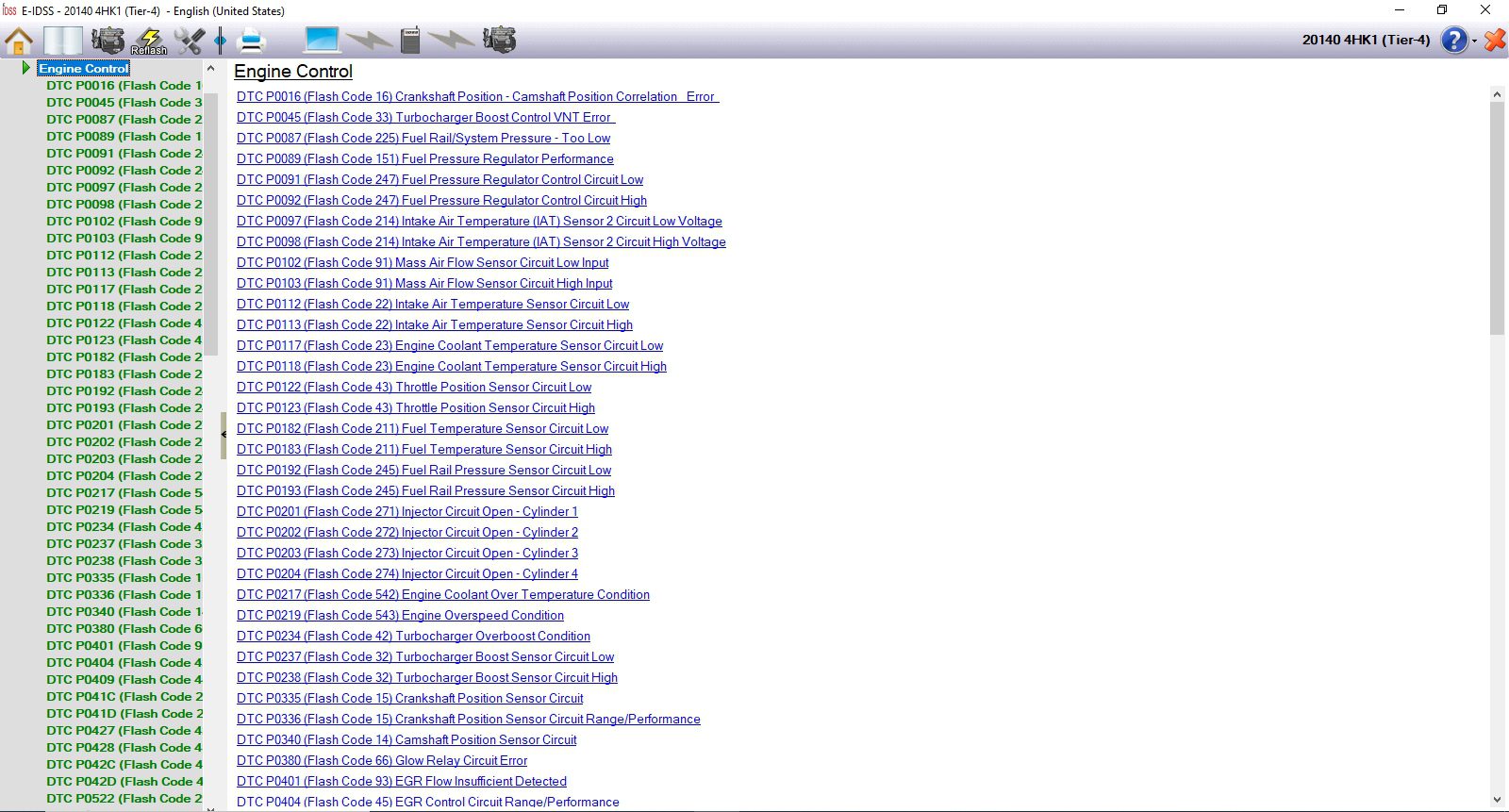Open DTC P0118 Engine Coolant Temperature High link
Screen dimensions: 1509x812
(x=452, y=366)
